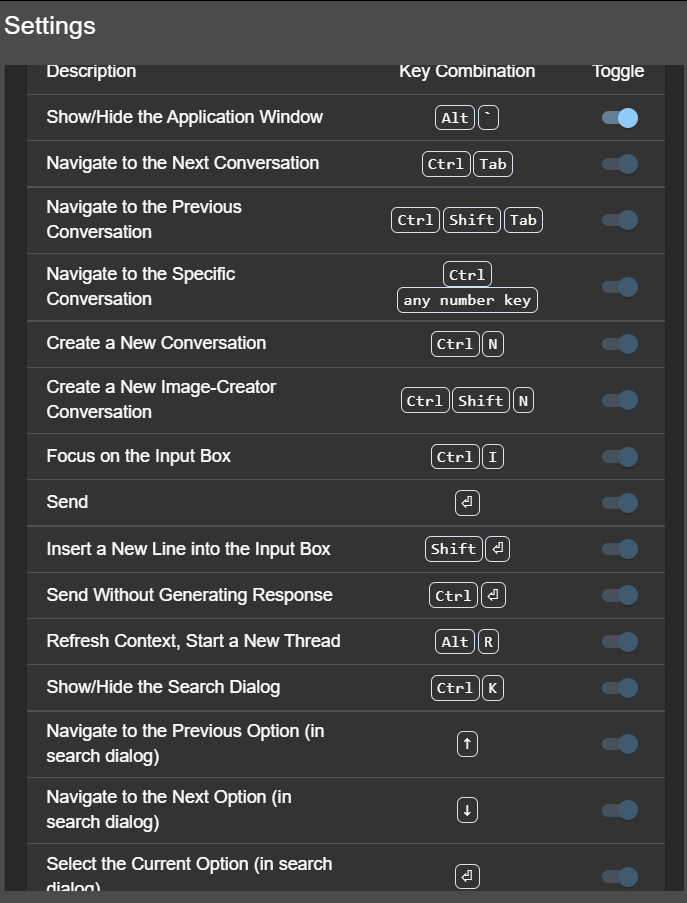Click the K keycap for search dialog
Screen dimensions: 687x903
pyautogui.click(x=492, y=688)
